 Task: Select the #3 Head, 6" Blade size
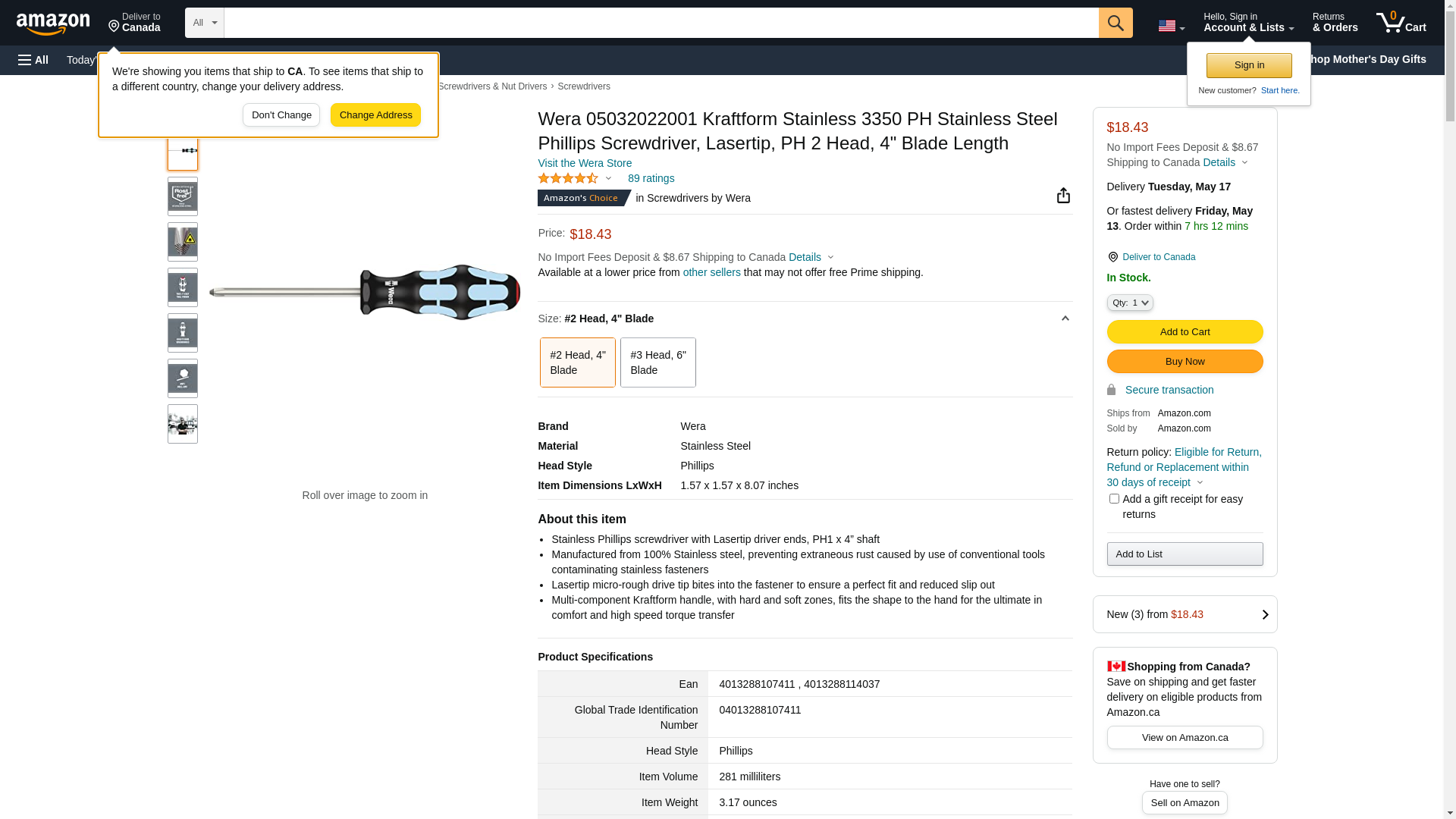657,362
